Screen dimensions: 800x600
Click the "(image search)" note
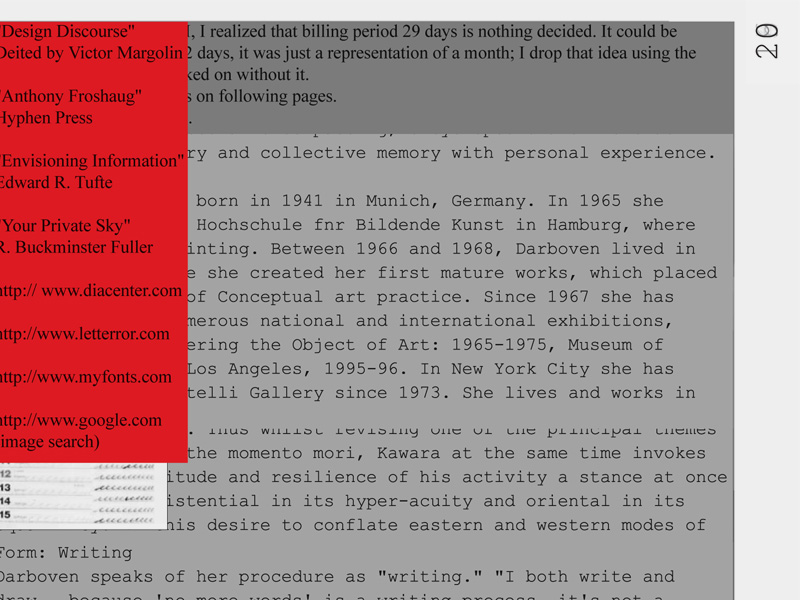(50, 441)
